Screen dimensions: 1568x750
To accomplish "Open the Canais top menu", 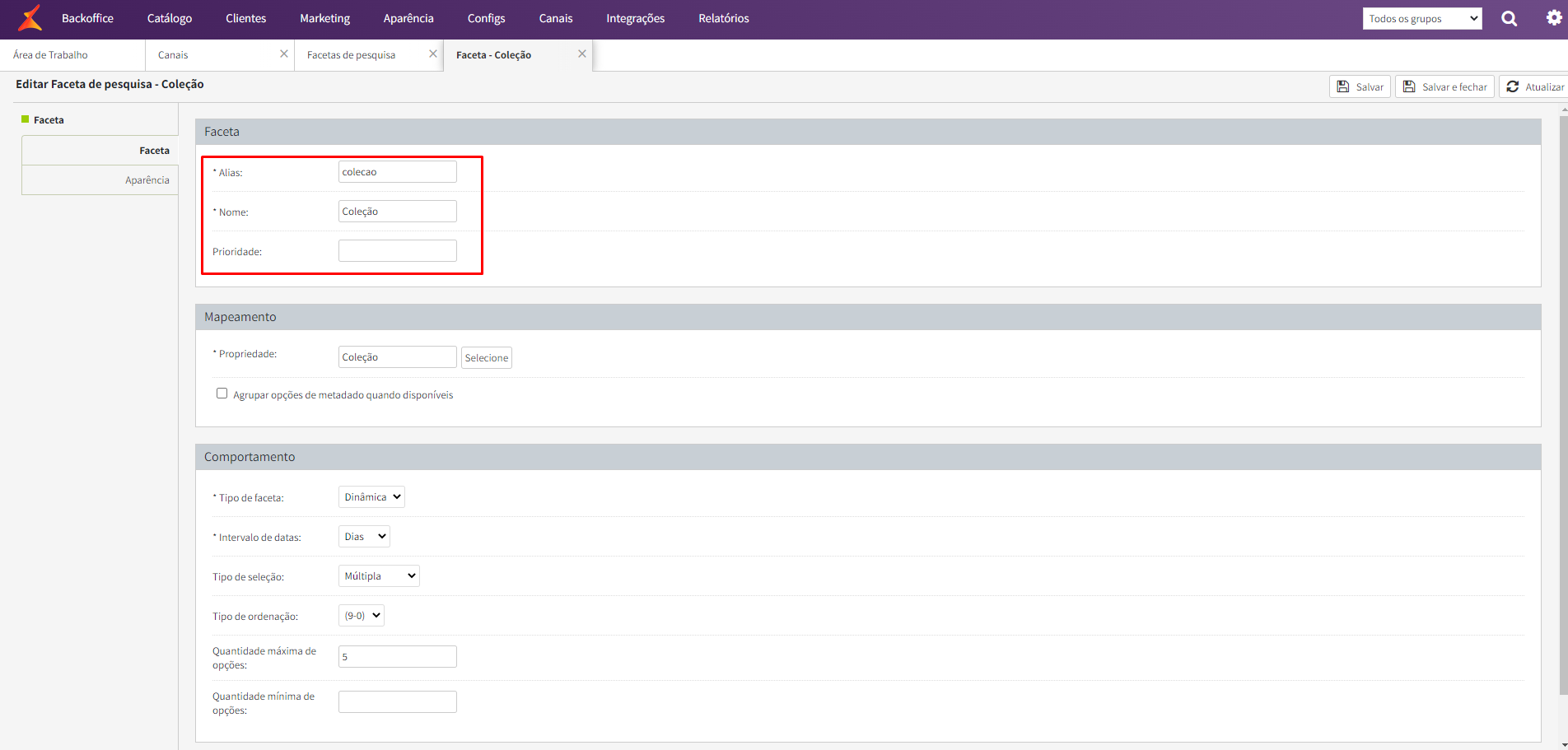I will (x=556, y=18).
